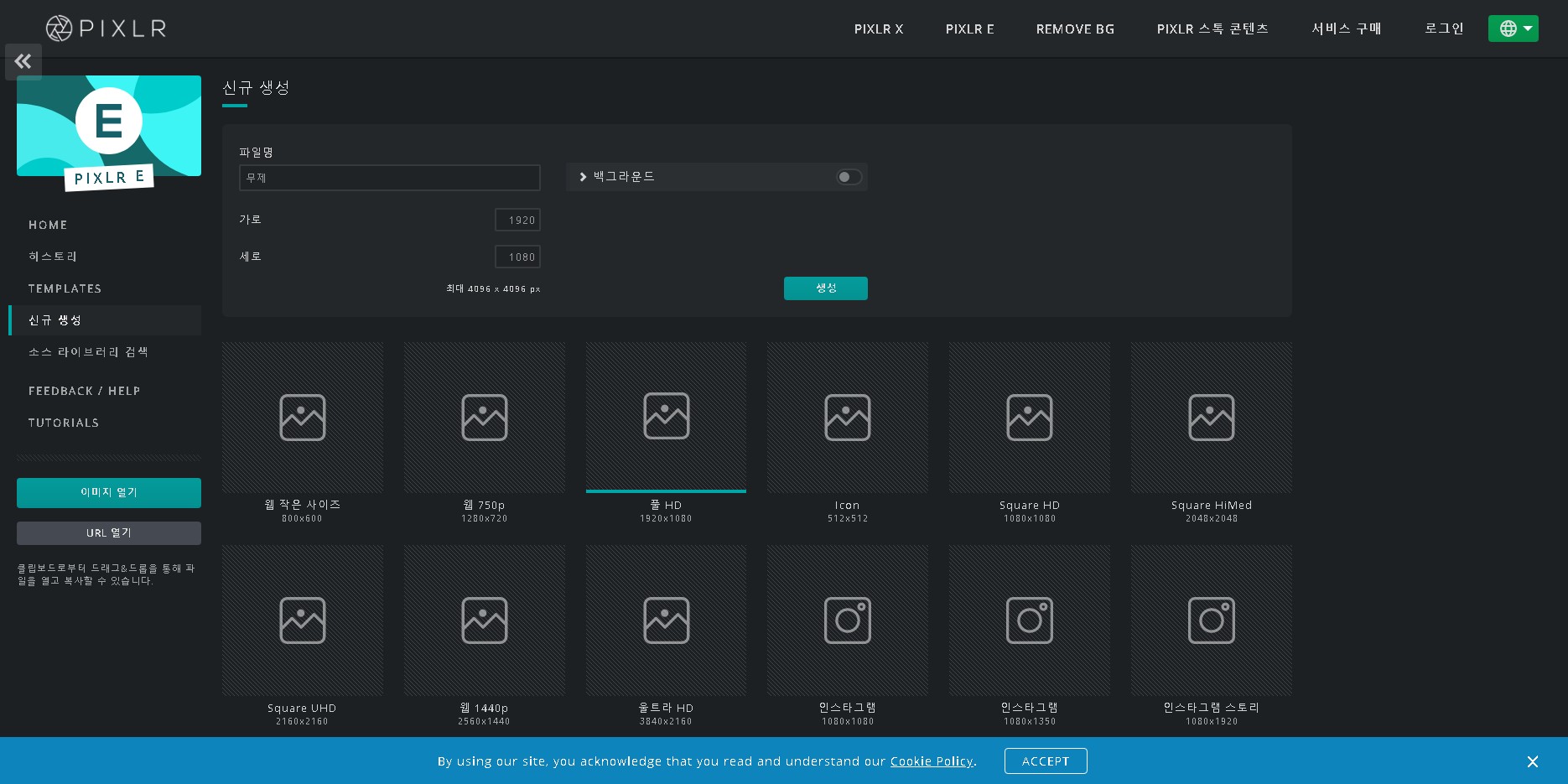This screenshot has height=784, width=1568.
Task: Select the 인스타그램 스토리 1080x1920 preset
Action: pos(1212,636)
